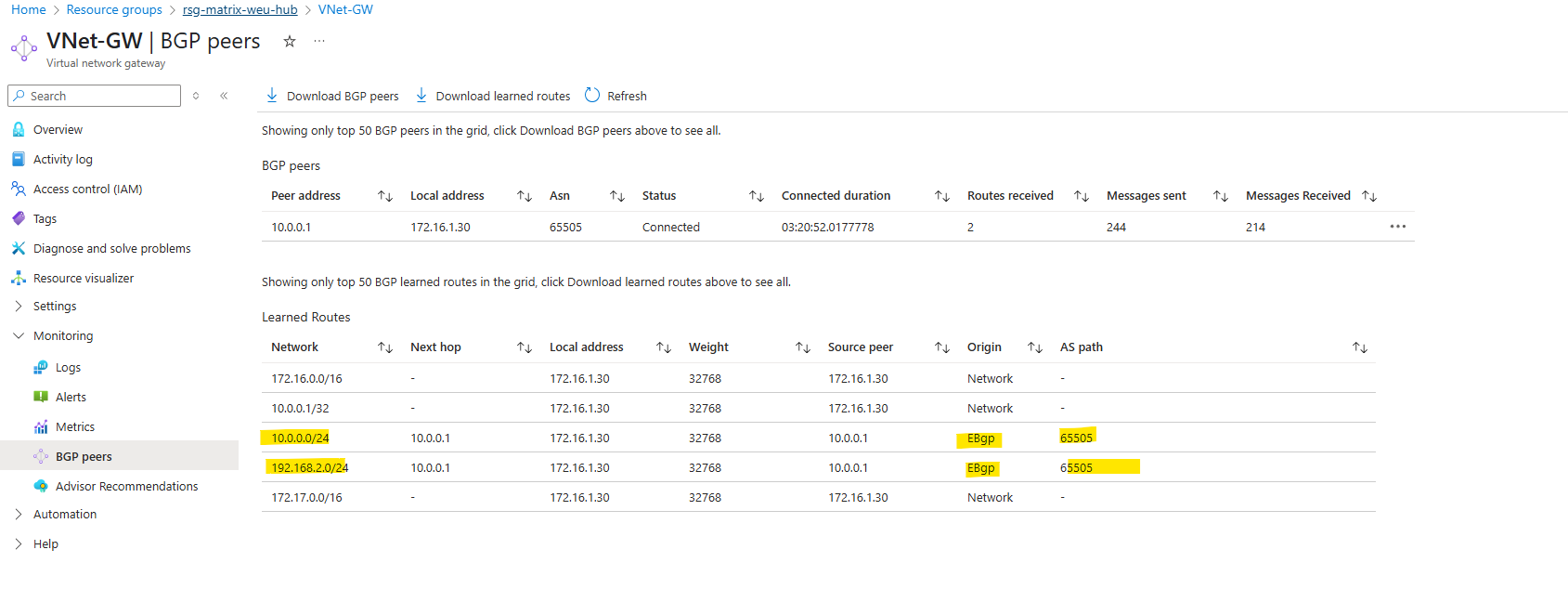Click Download BGP peers button
The width and height of the screenshot is (1568, 602).
pyautogui.click(x=332, y=96)
